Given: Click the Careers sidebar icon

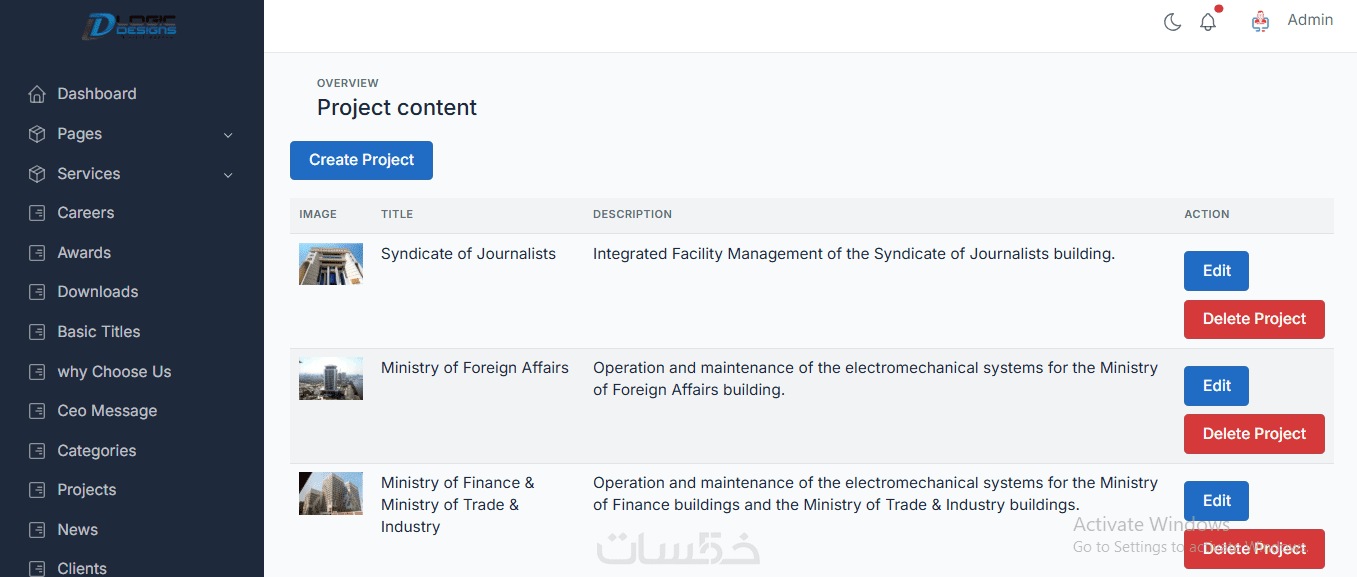Looking at the screenshot, I should [x=37, y=213].
